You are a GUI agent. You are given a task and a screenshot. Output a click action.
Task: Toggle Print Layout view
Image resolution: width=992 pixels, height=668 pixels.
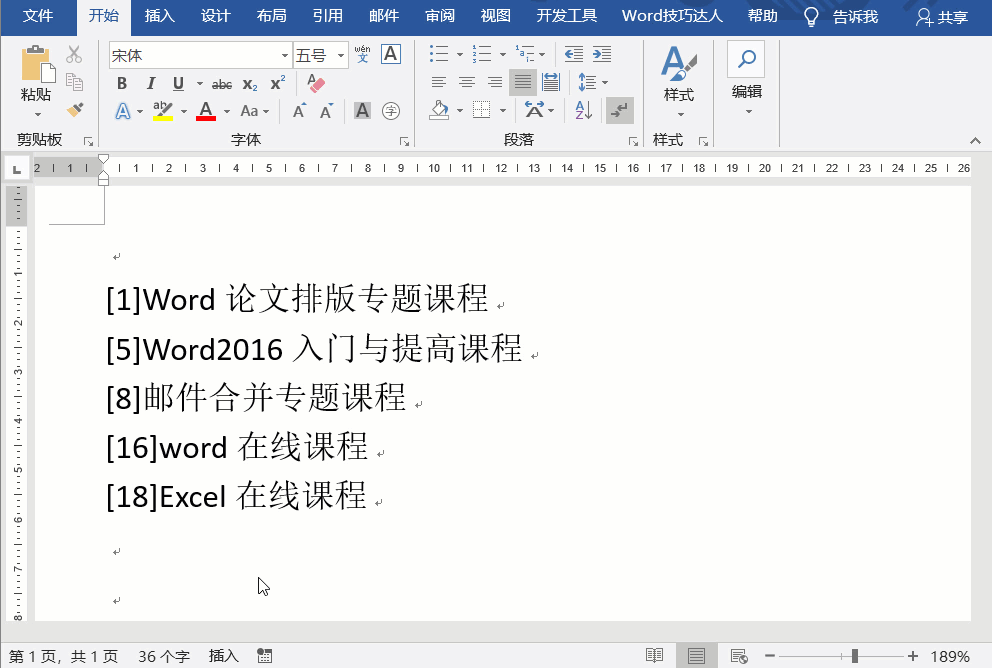click(697, 656)
